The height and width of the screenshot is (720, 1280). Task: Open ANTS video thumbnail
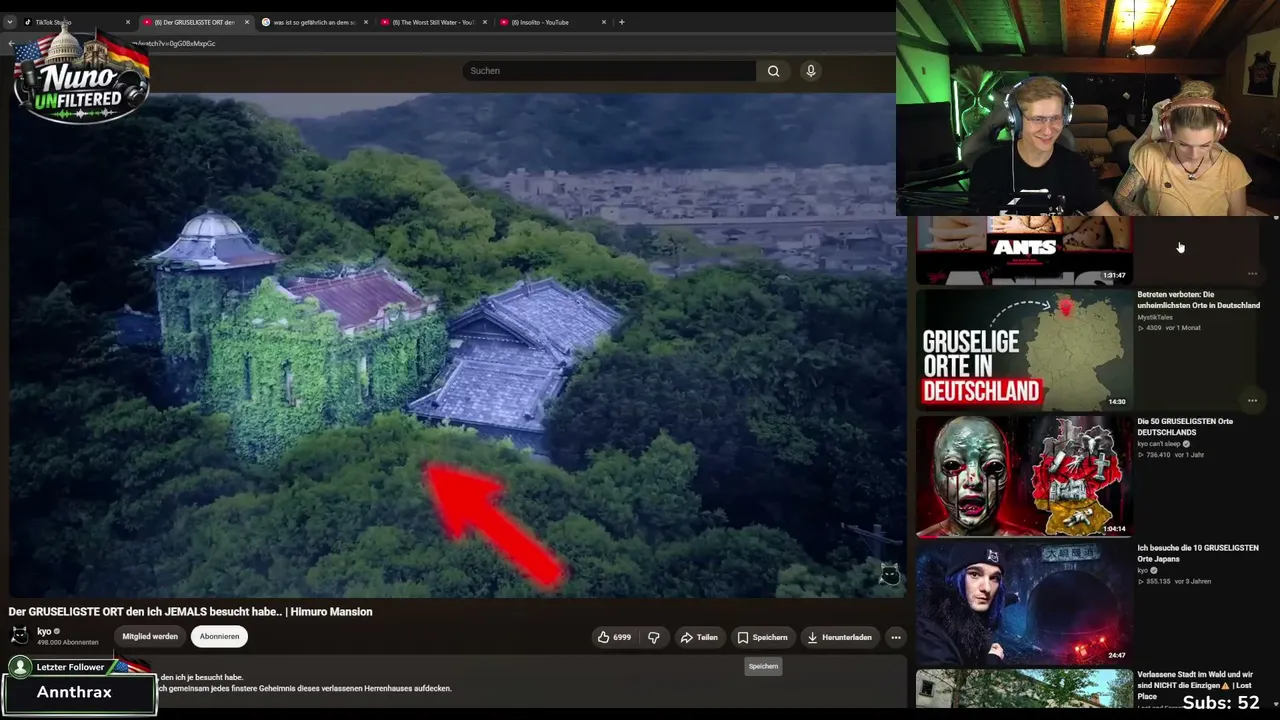[x=1024, y=250]
